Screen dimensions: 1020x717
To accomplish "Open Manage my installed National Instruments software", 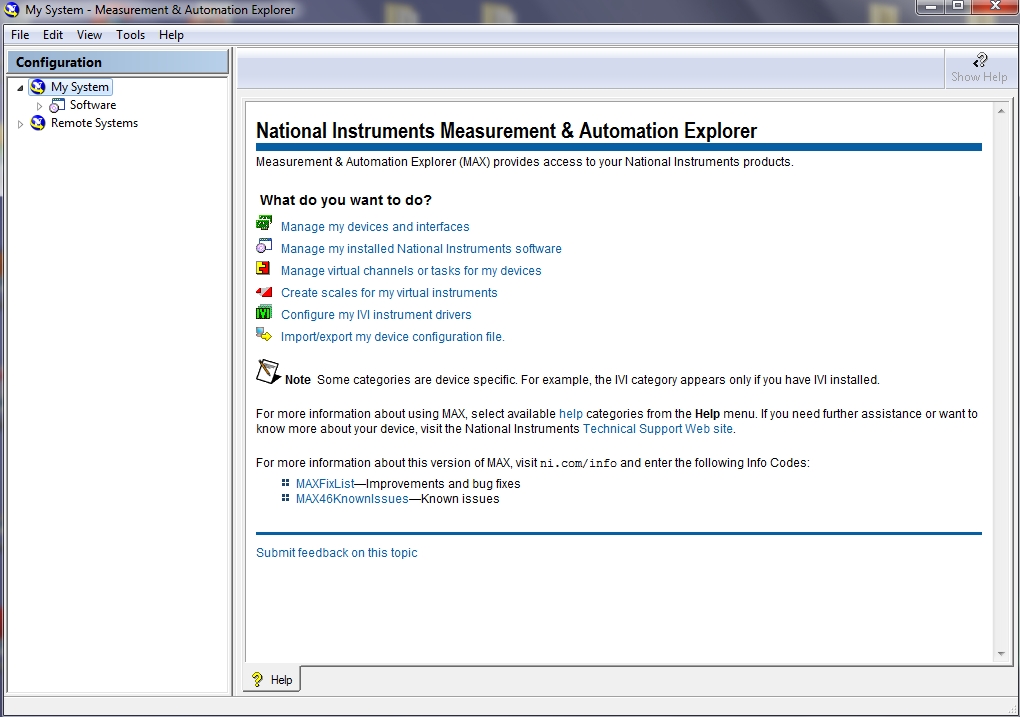I will (421, 249).
